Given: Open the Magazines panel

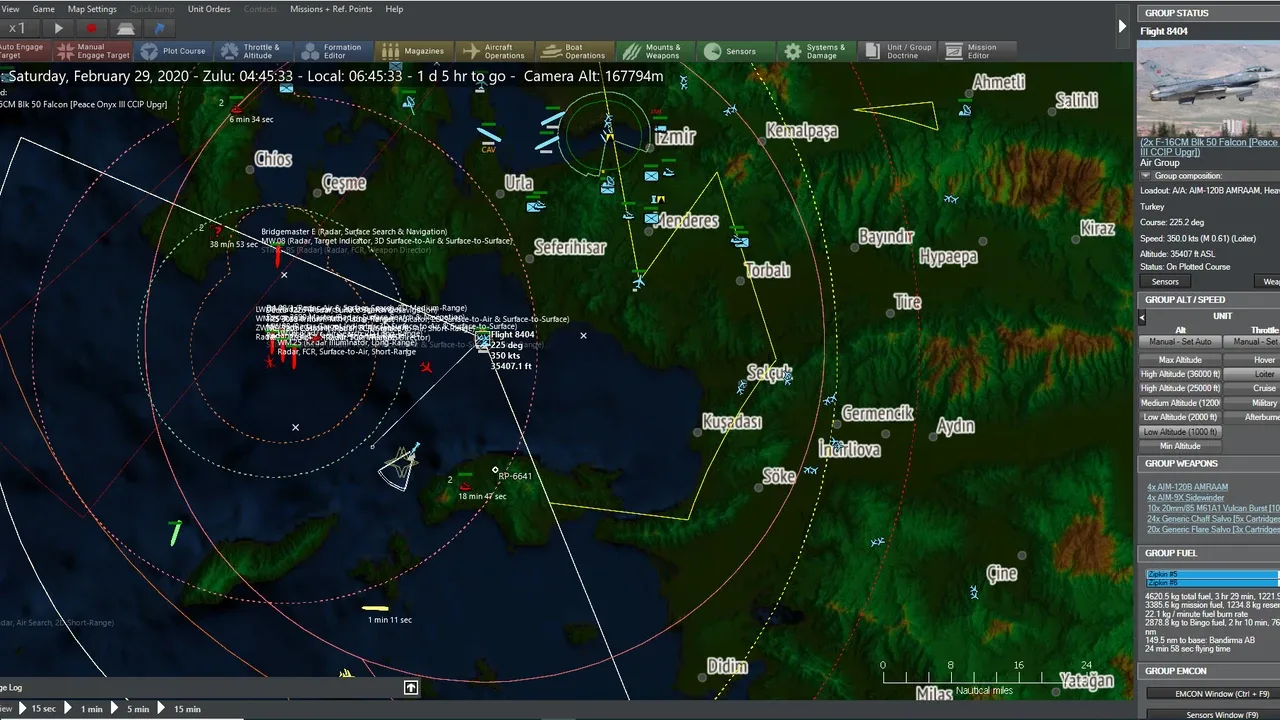Looking at the screenshot, I should pos(414,51).
